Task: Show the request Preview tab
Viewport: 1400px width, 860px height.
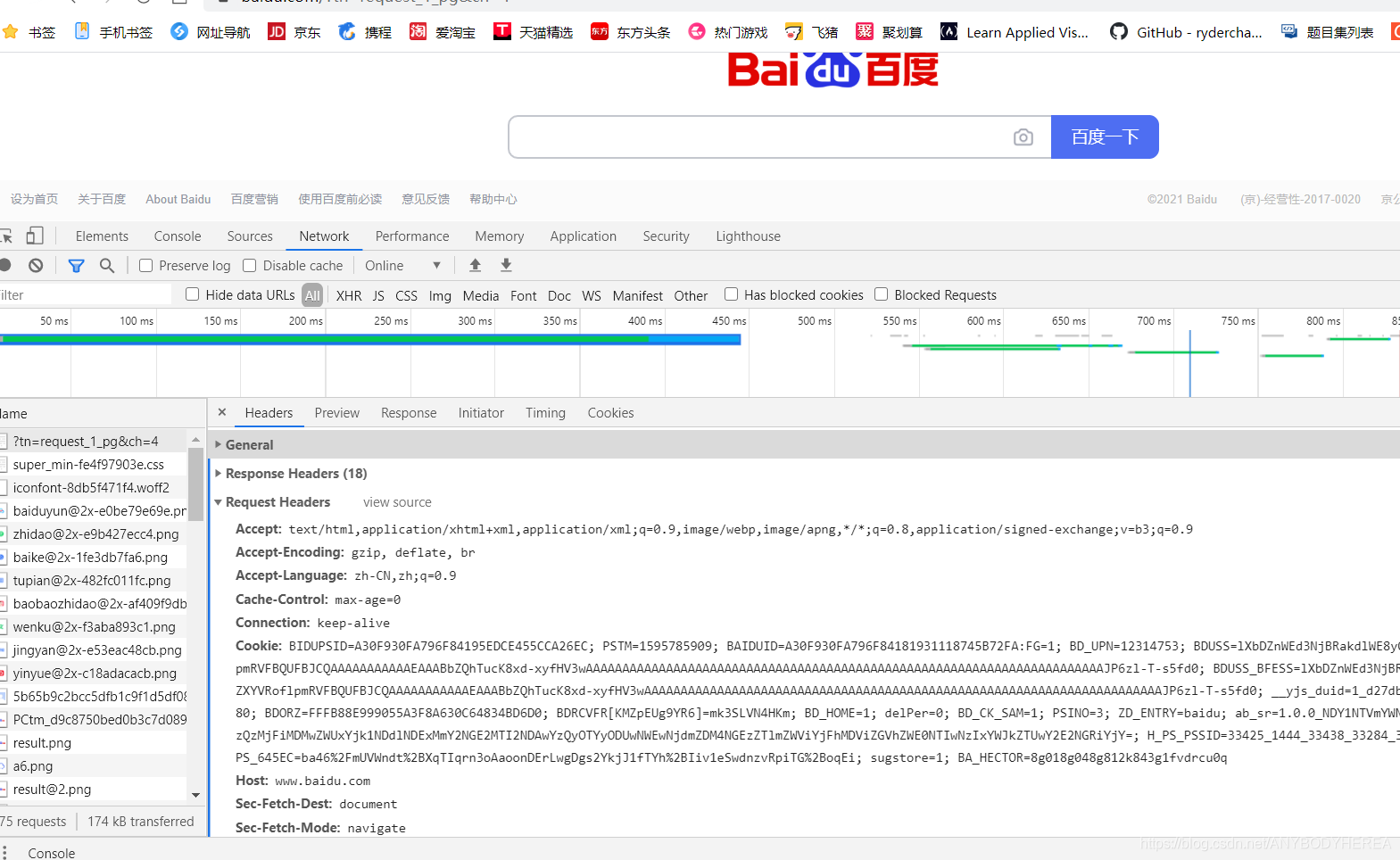Action: click(x=337, y=413)
